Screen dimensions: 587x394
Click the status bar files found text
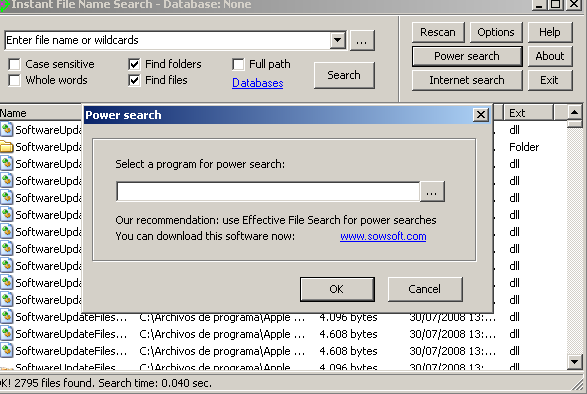click(x=105, y=383)
